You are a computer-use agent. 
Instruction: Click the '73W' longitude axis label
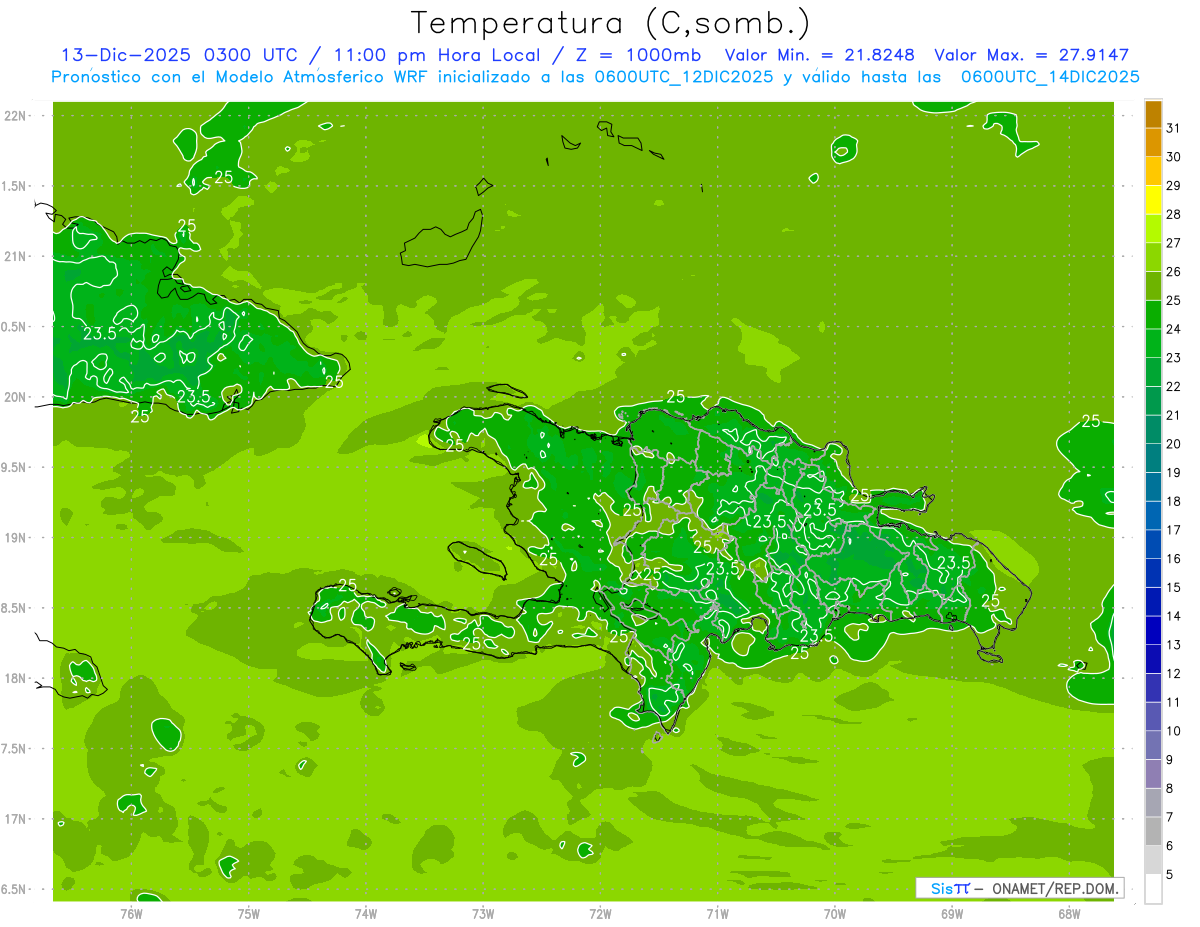[483, 914]
